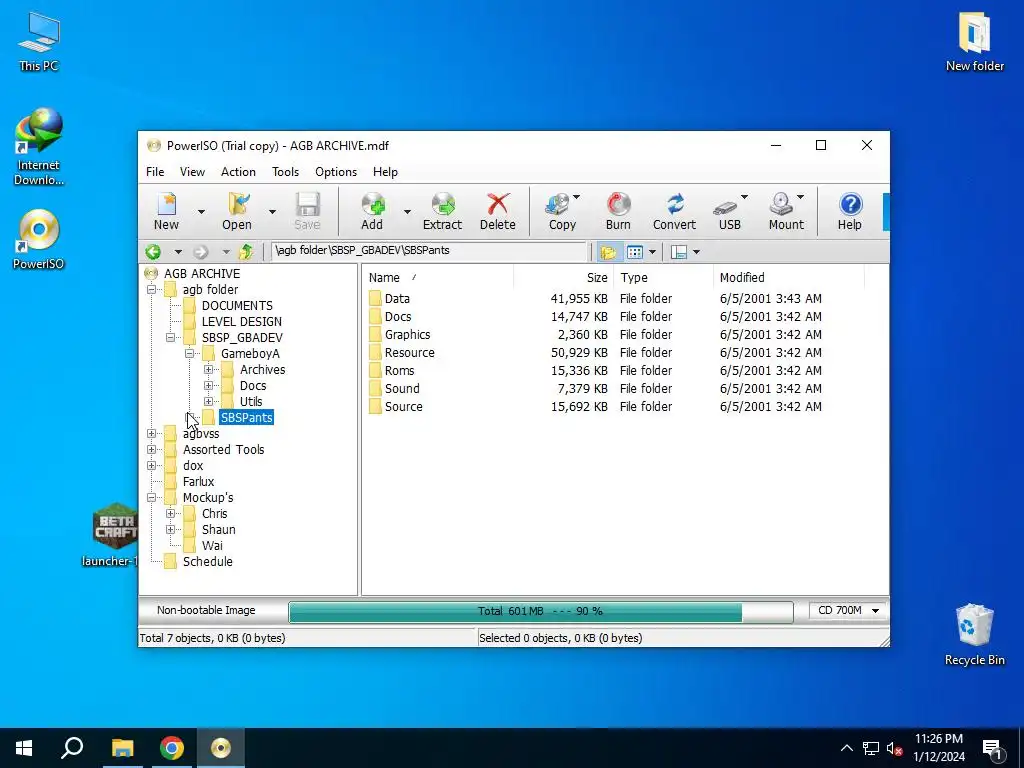Click the USB toolbar icon
The image size is (1024, 768).
729,211
